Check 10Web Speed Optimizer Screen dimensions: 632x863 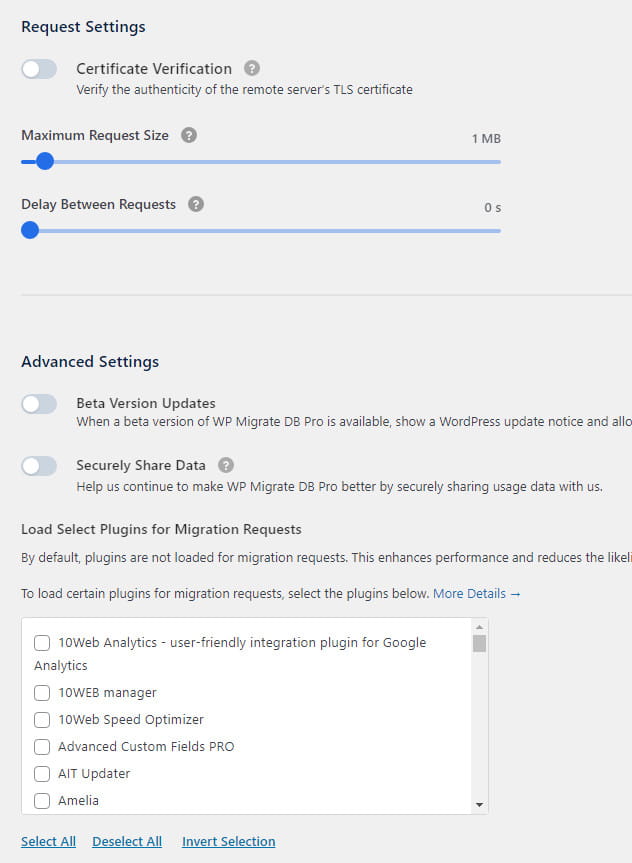click(42, 719)
